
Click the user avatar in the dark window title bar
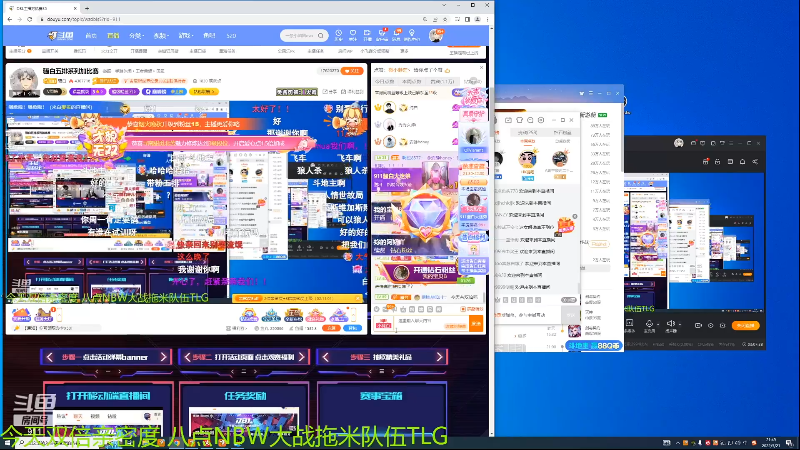point(679,143)
